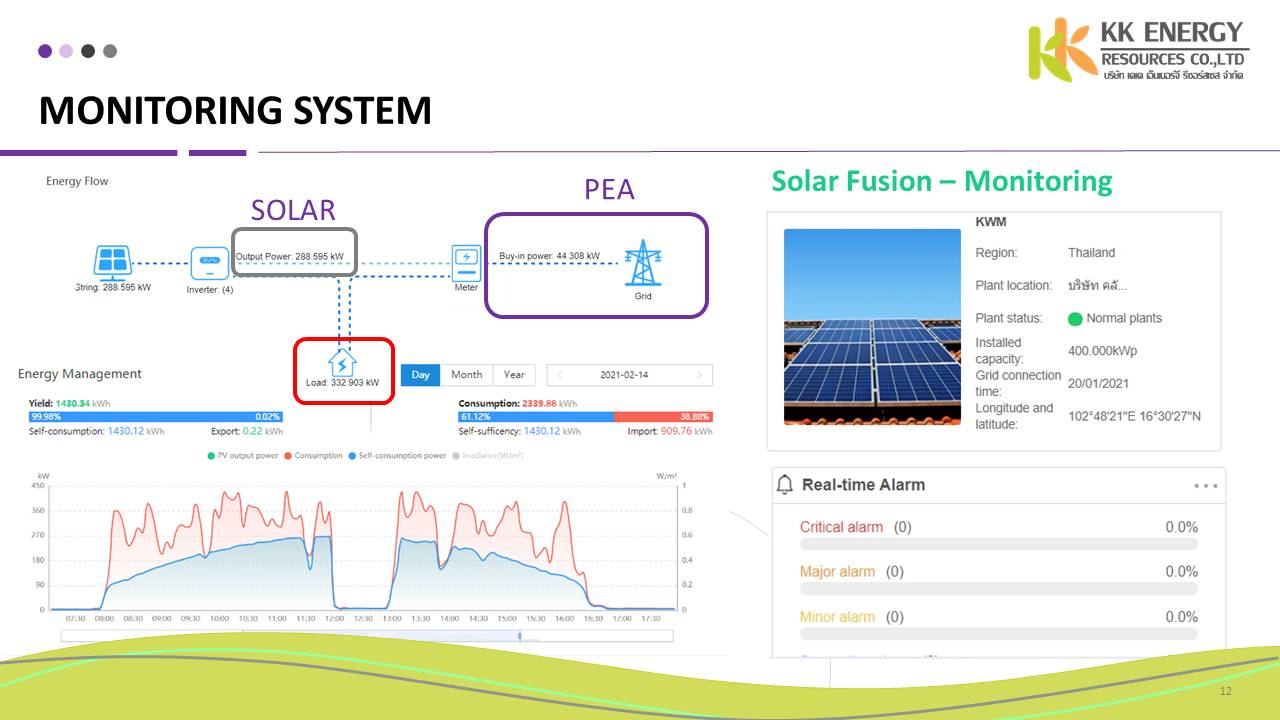Click the Day view button
The image size is (1280, 720).
click(x=420, y=374)
